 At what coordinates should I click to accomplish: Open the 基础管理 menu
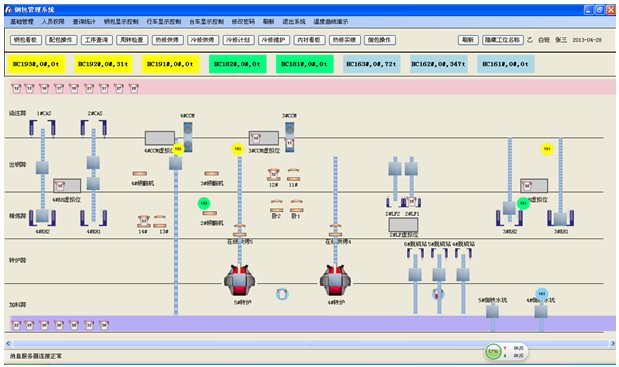[22, 21]
